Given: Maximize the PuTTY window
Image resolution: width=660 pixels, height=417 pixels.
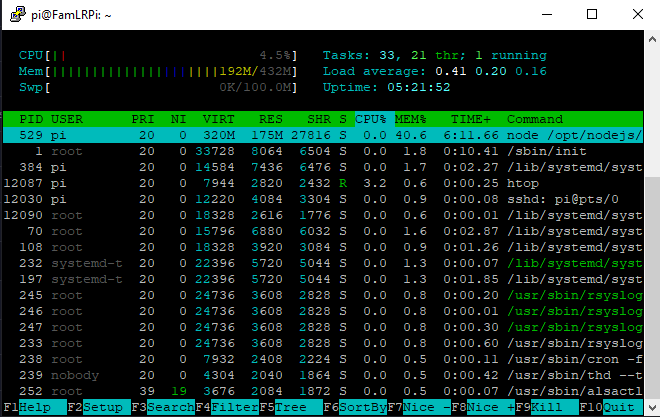Looking at the screenshot, I should point(592,14).
